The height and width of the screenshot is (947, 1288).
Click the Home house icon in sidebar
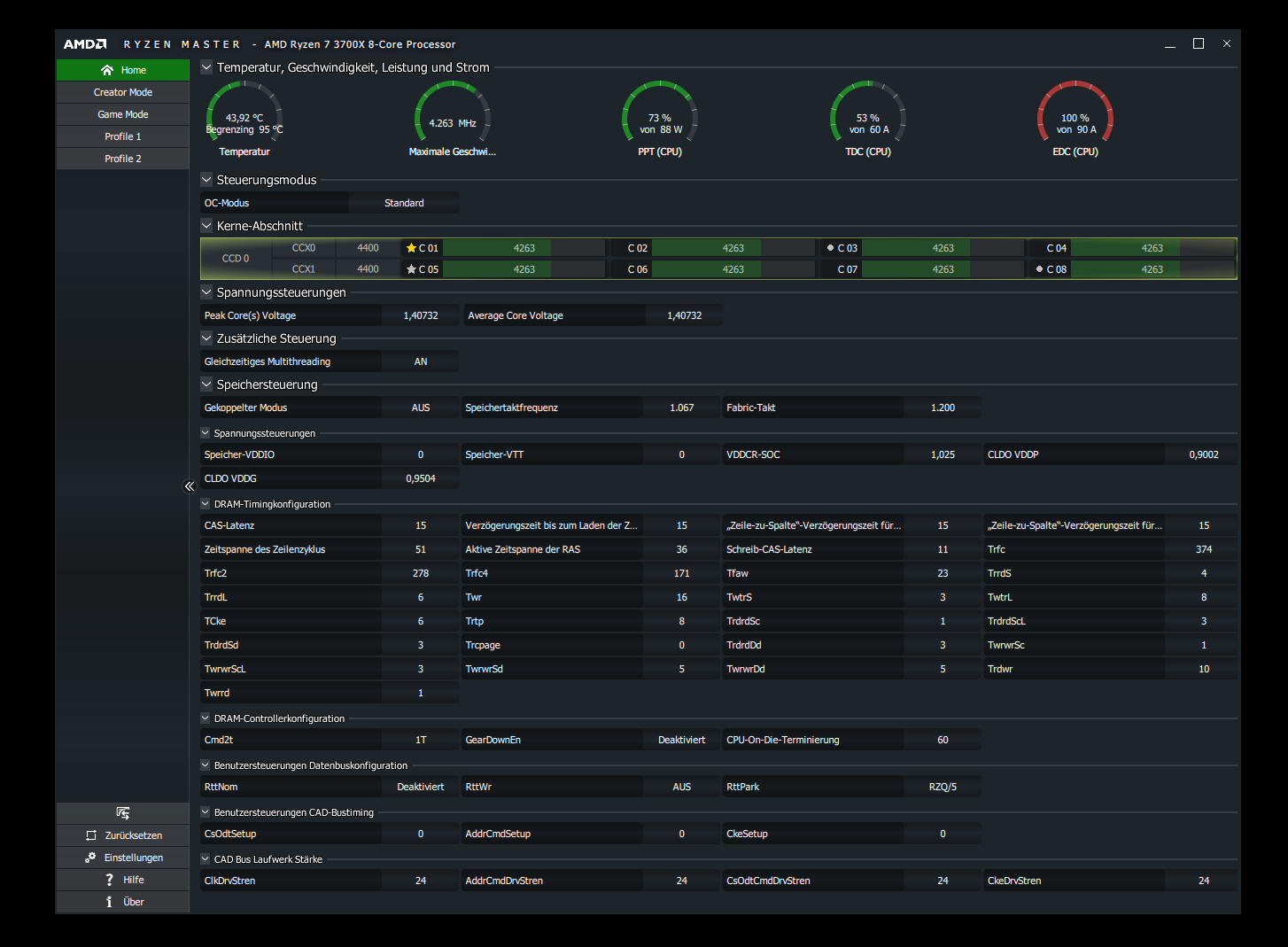(107, 70)
